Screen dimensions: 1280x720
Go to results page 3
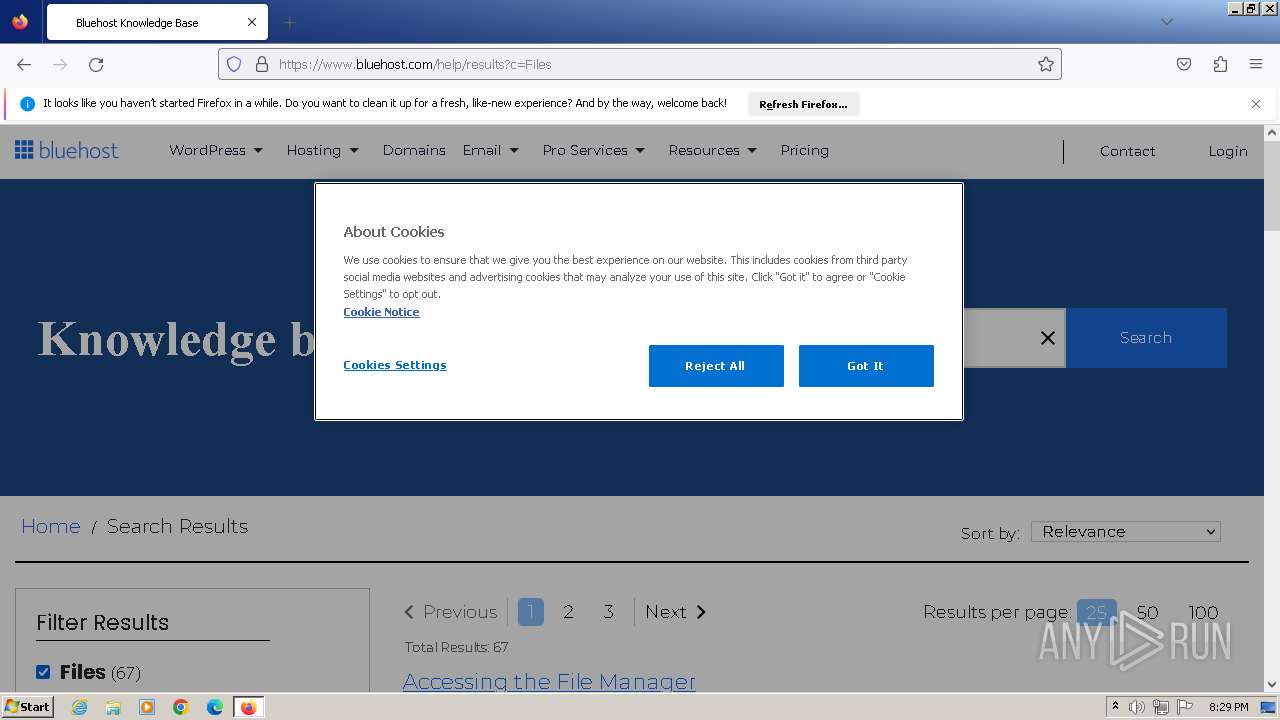point(608,612)
